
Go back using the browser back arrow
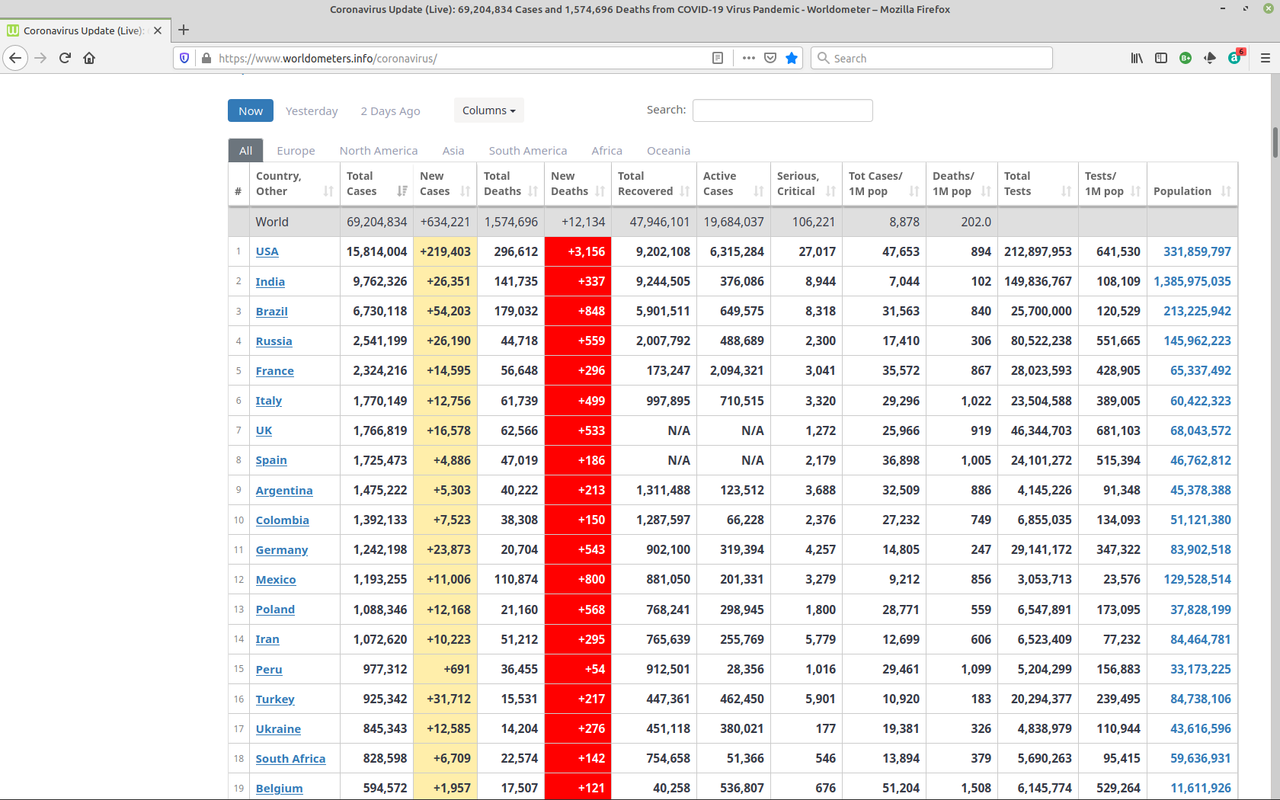(x=15, y=58)
